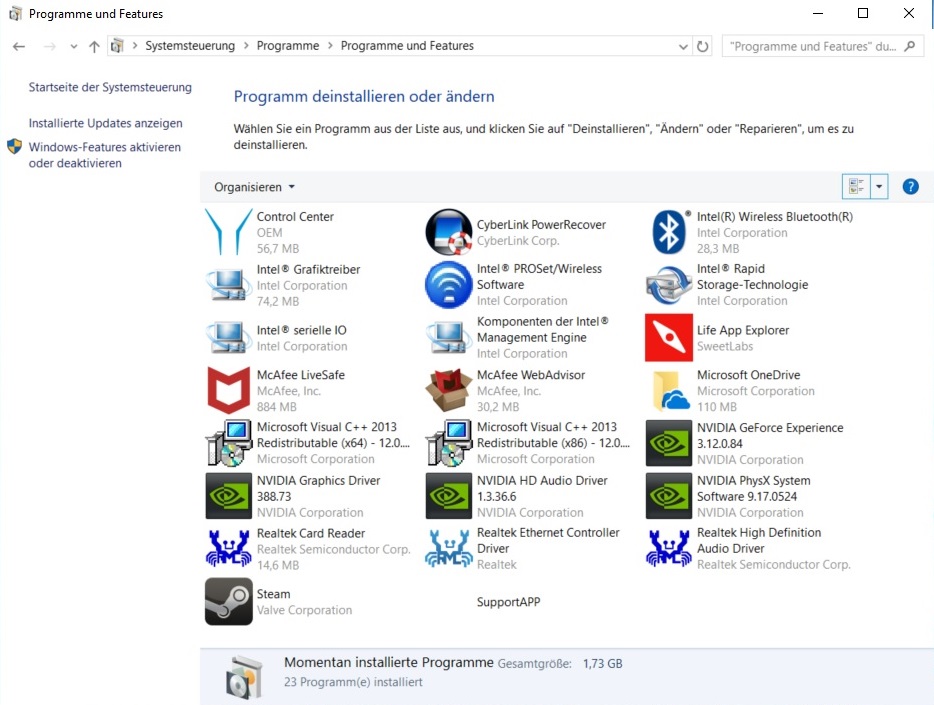Viewport: 934px width, 705px height.
Task: Click the McAfee LiveSafe shield icon
Action: 229,391
